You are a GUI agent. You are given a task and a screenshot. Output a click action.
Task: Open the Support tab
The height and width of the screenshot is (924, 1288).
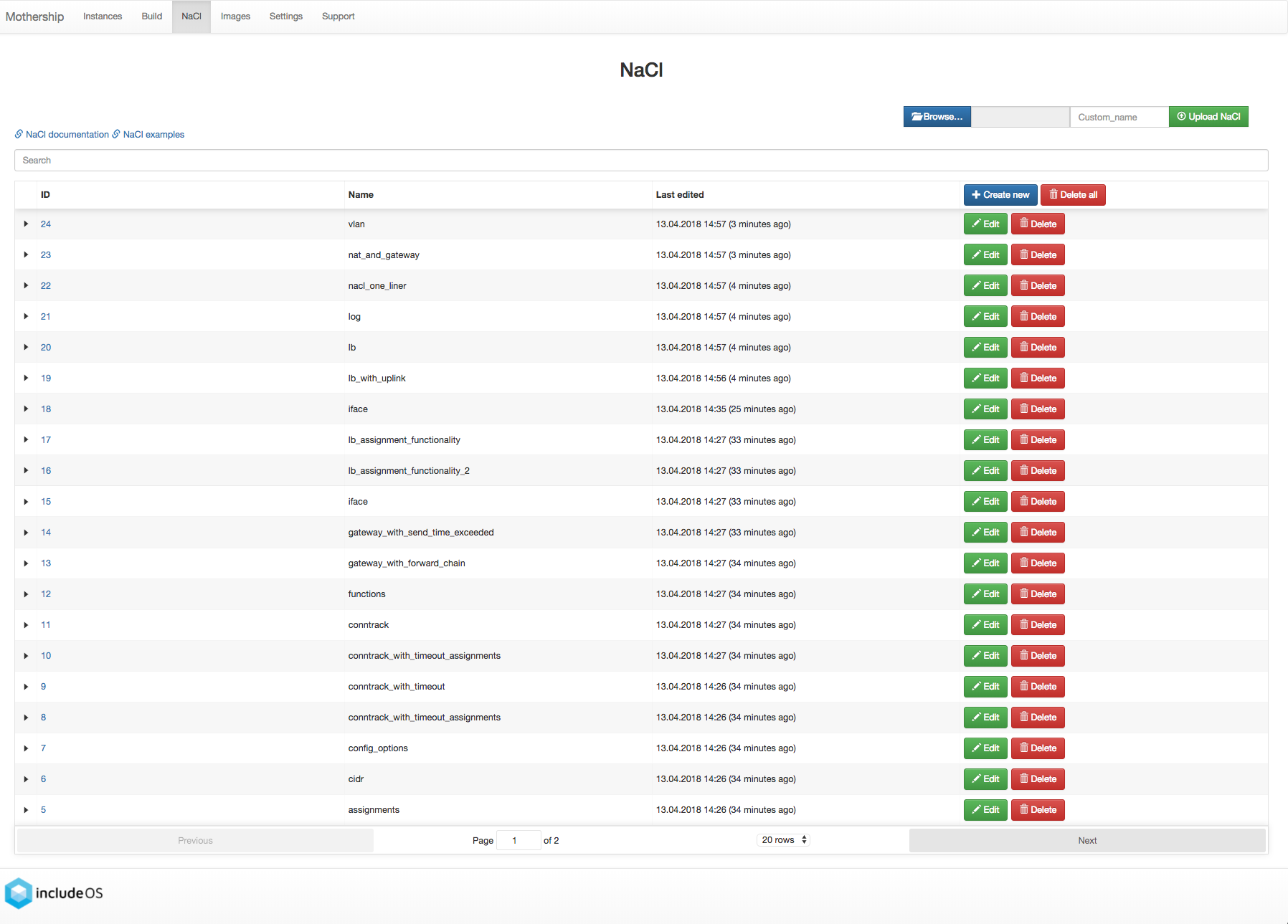pos(338,16)
